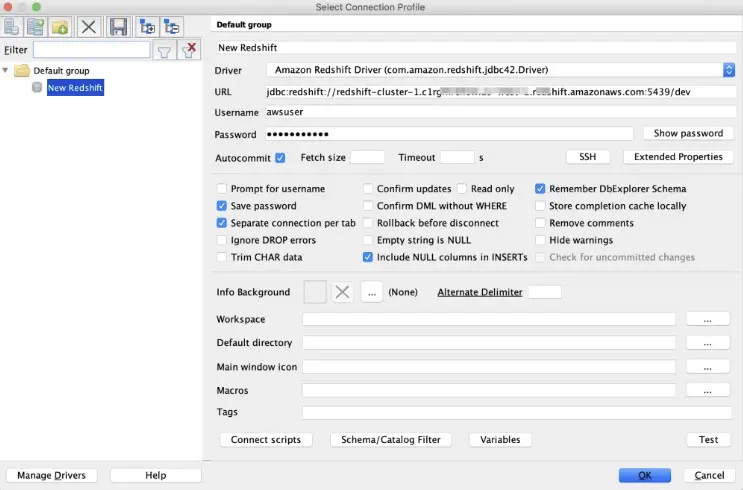Click the Username field awsuser
The height and width of the screenshot is (490, 743).
click(x=500, y=112)
